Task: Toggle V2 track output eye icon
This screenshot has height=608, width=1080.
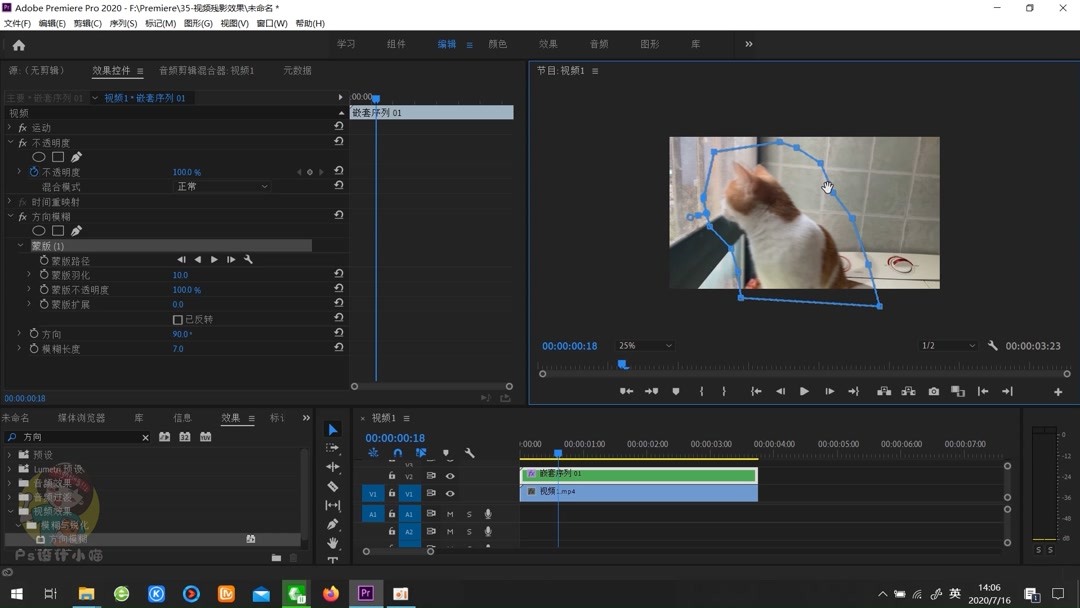Action: 450,476
